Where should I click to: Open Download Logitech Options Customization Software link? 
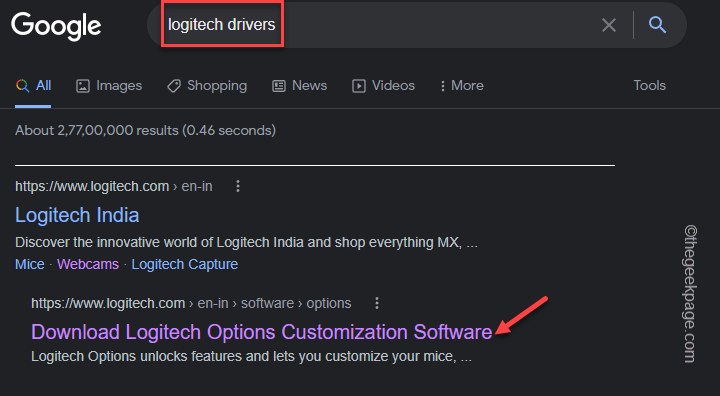(262, 332)
